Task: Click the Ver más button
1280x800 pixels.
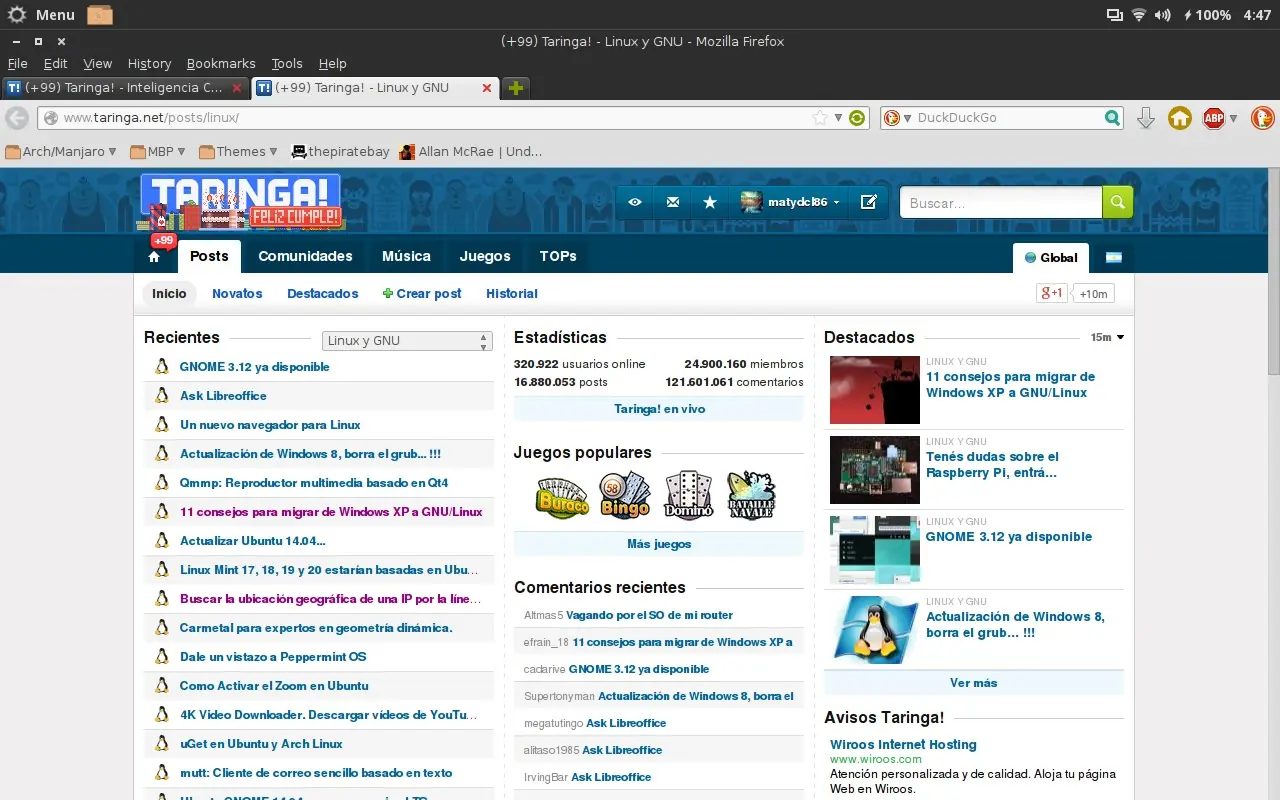Action: pos(974,683)
